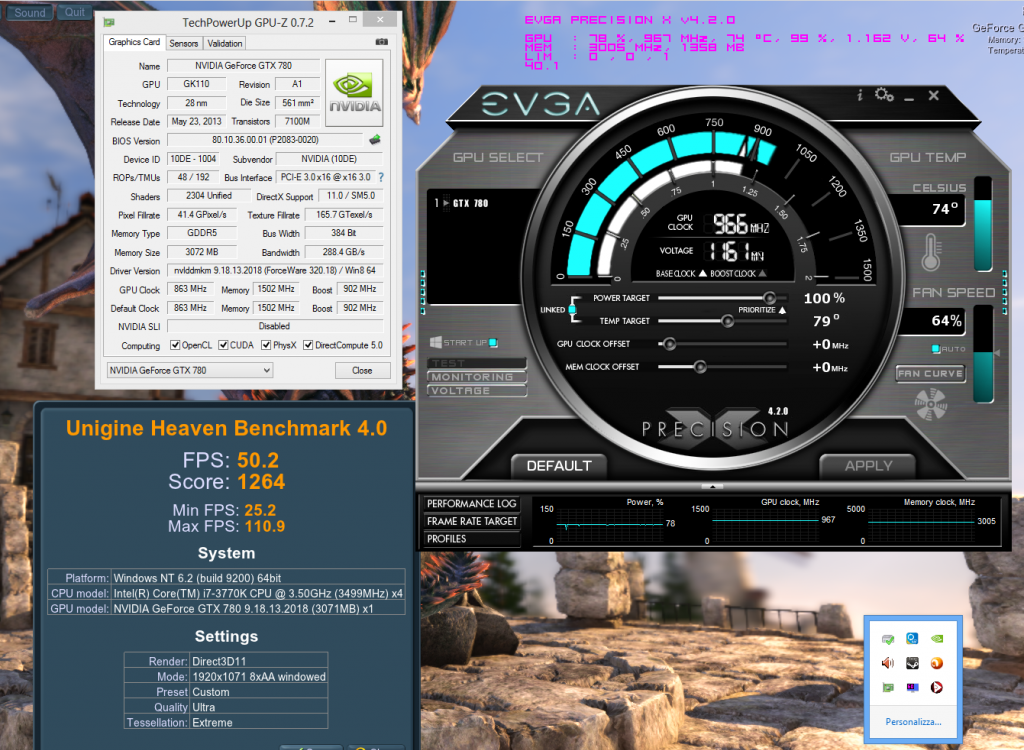This screenshot has height=750, width=1024.
Task: Click the speaker volume tray icon
Action: (888, 662)
